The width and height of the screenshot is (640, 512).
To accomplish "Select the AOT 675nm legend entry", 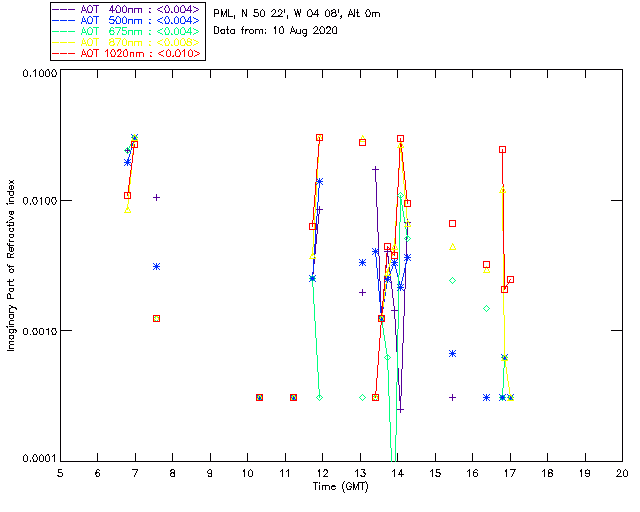I will pyautogui.click(x=127, y=31).
